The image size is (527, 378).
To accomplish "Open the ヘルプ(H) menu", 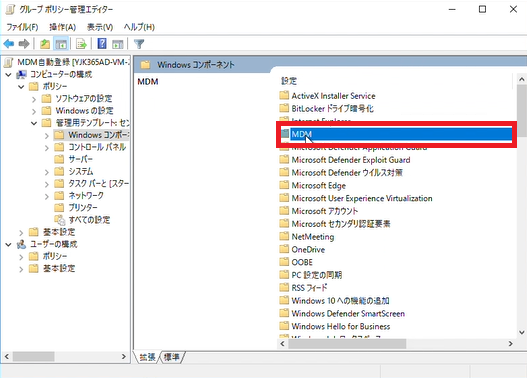I will click(x=139, y=27).
